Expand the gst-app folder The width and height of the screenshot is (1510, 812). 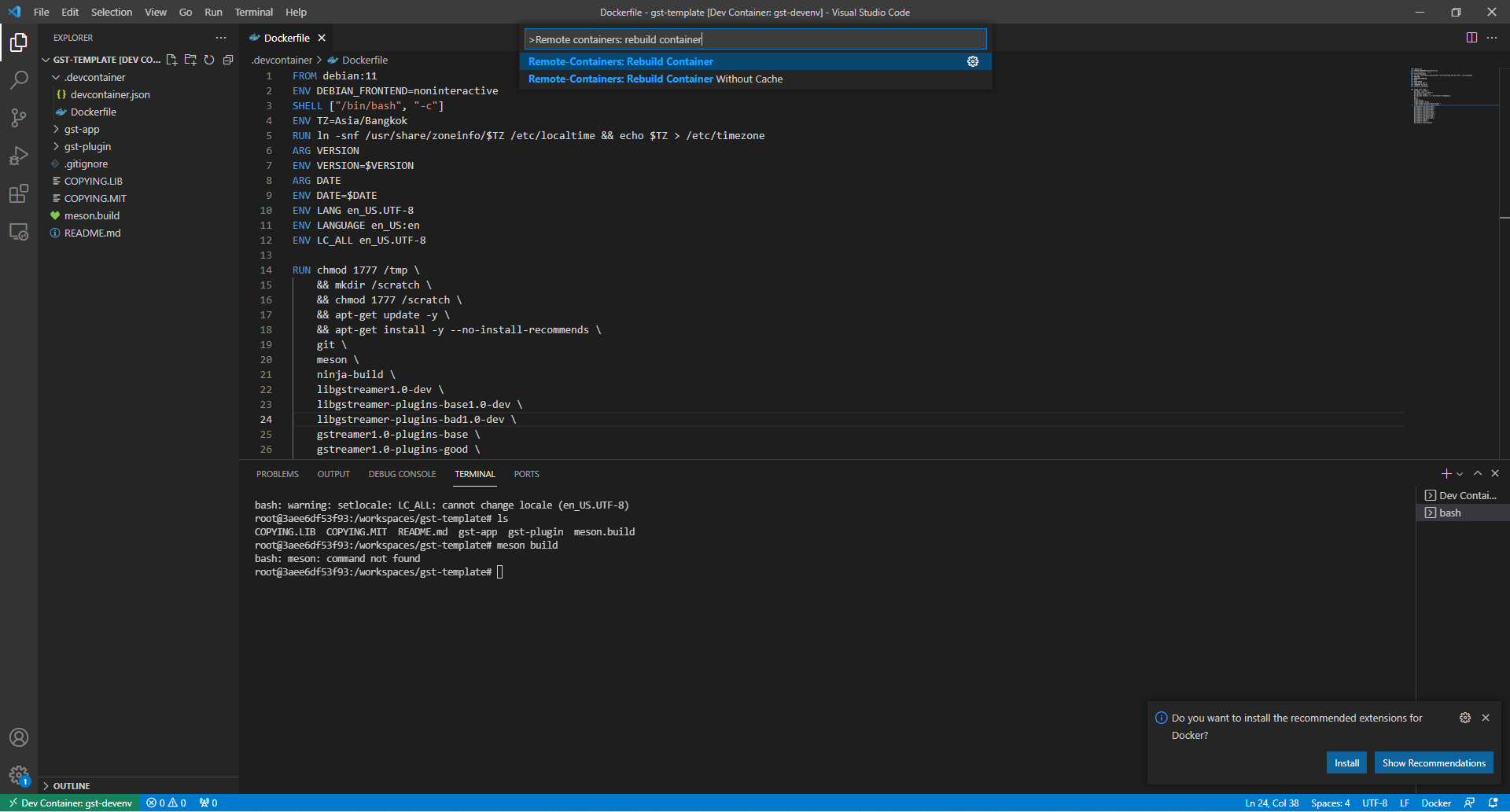pyautogui.click(x=82, y=129)
